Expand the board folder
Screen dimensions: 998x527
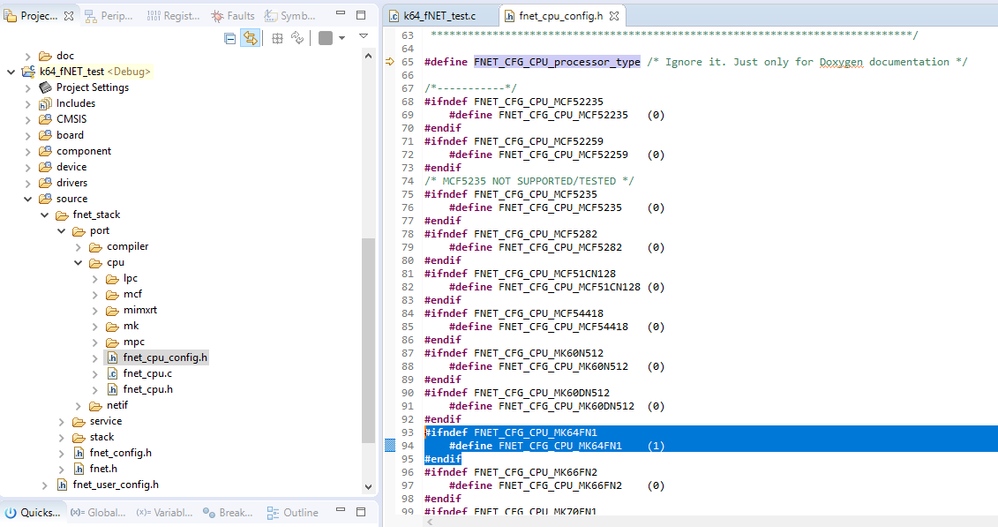27,136
